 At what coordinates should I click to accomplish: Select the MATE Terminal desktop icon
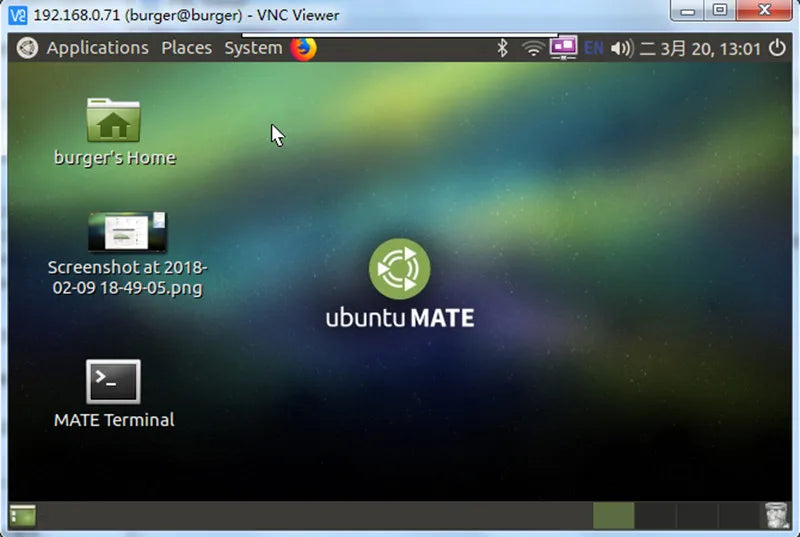[x=113, y=382]
